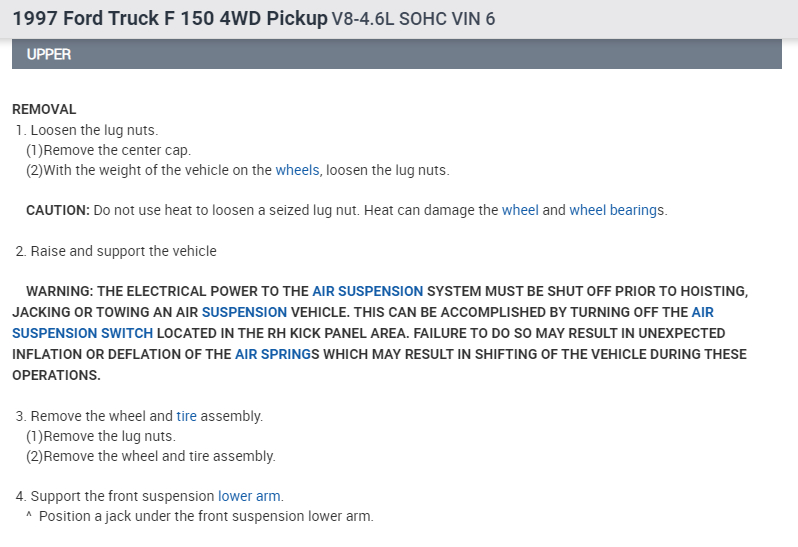Follow the "lower arm" link in step 4
The height and width of the screenshot is (547, 798).
250,496
